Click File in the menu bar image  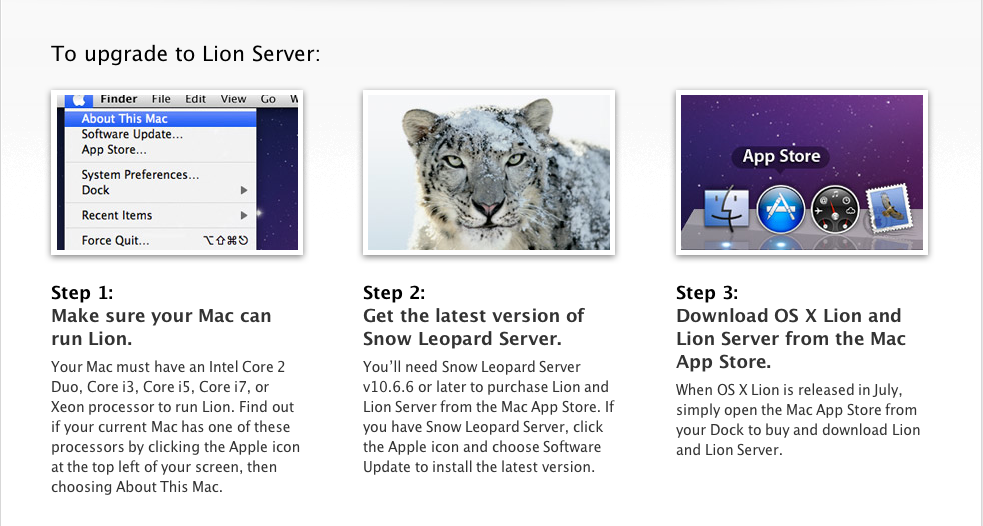pyautogui.click(x=161, y=99)
